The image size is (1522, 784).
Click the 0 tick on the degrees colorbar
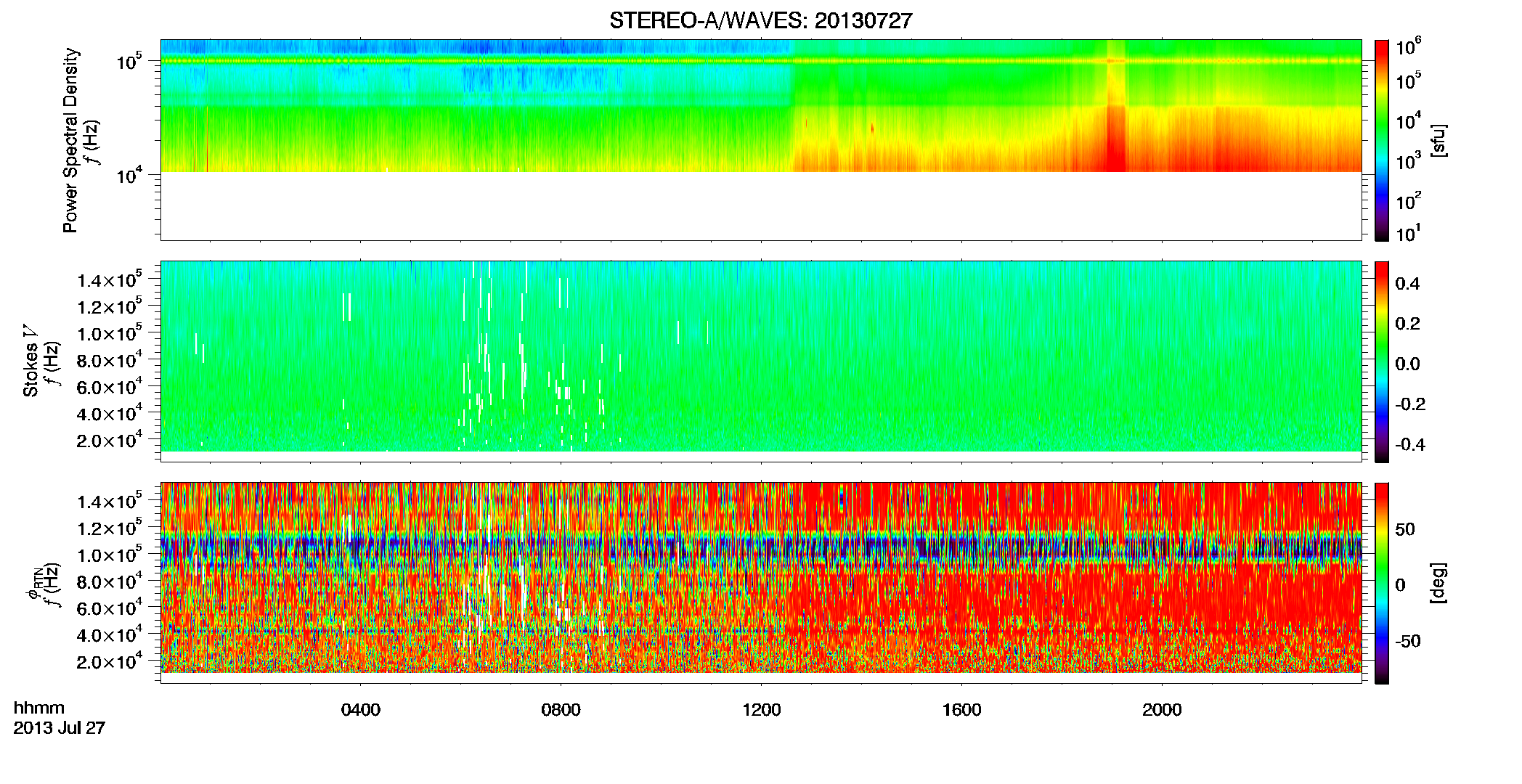click(1400, 585)
